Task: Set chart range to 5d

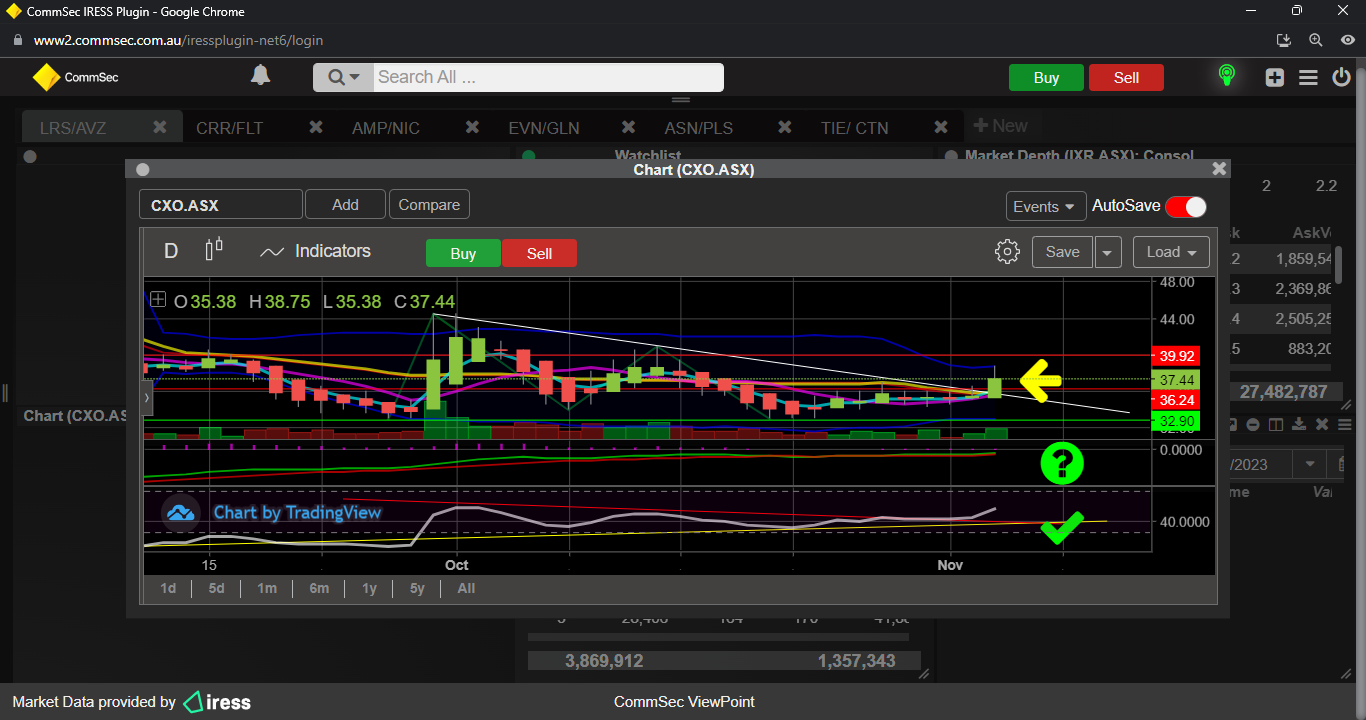Action: [x=216, y=588]
